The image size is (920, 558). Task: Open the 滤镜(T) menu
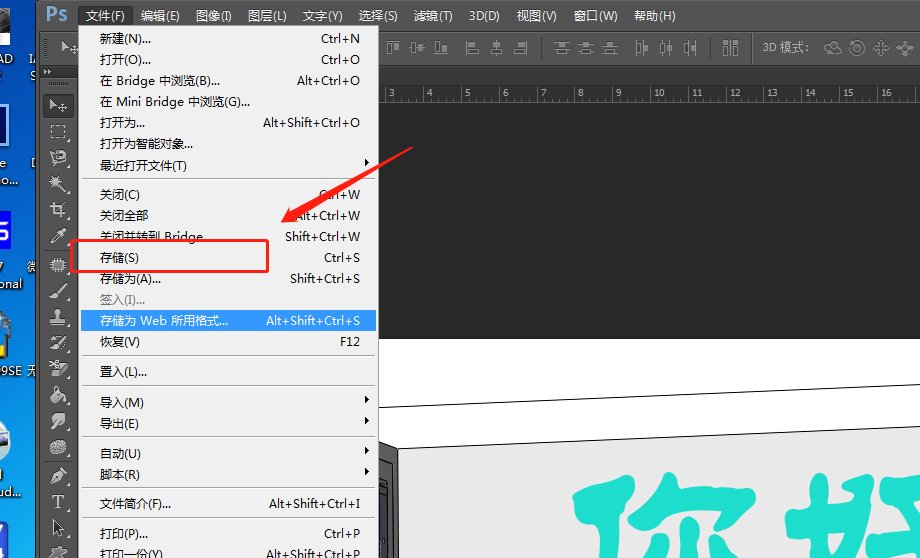433,16
